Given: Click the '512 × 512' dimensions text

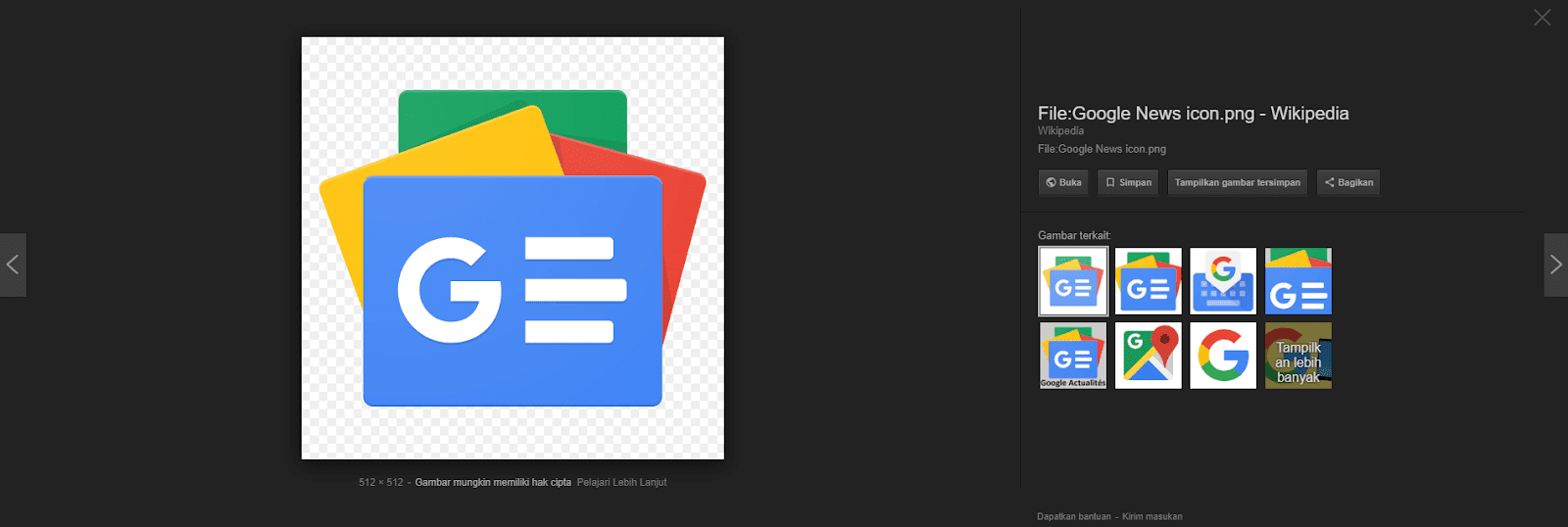Looking at the screenshot, I should coord(380,482).
